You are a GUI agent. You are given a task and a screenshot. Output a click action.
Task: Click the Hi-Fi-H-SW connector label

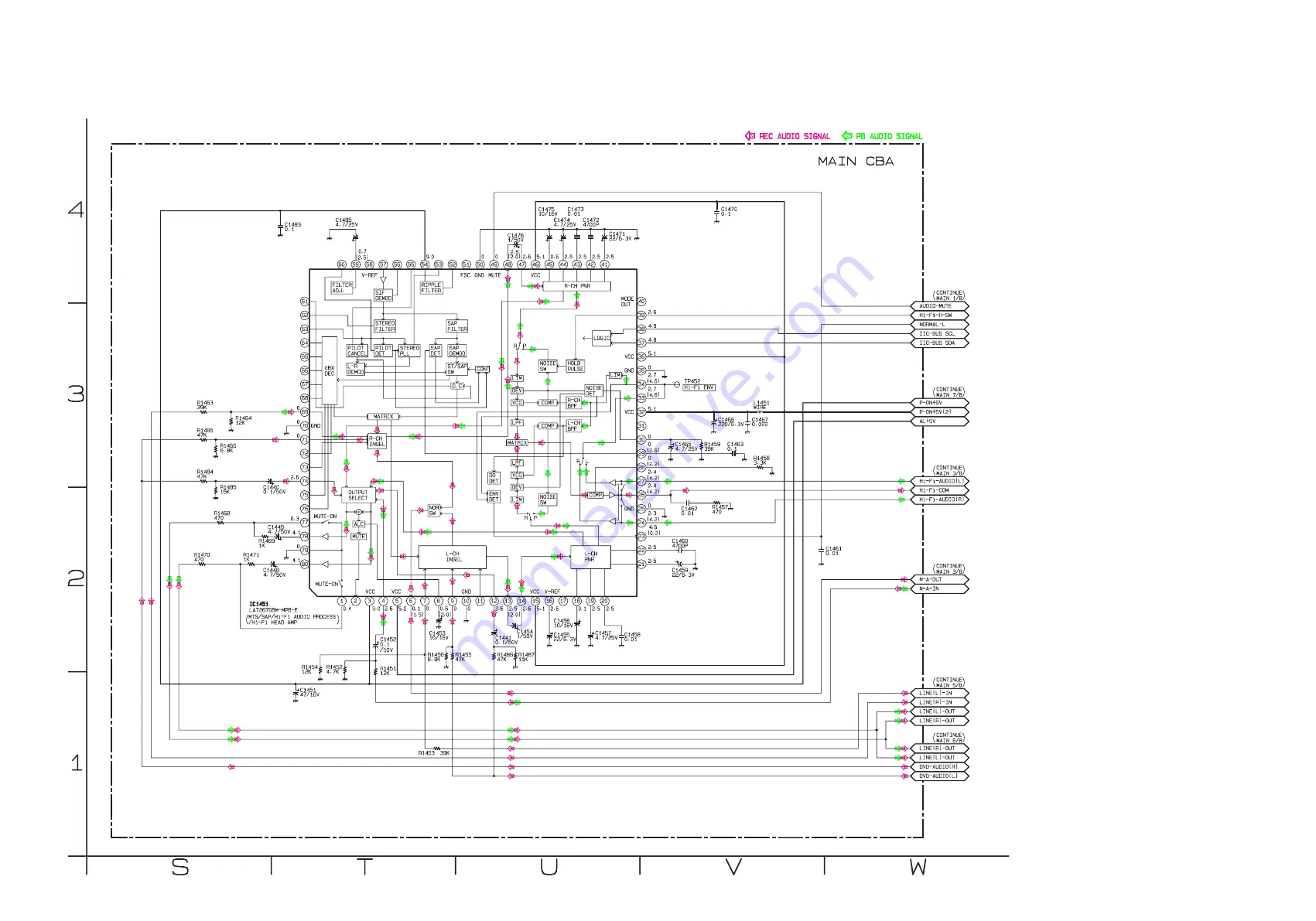[x=938, y=316]
